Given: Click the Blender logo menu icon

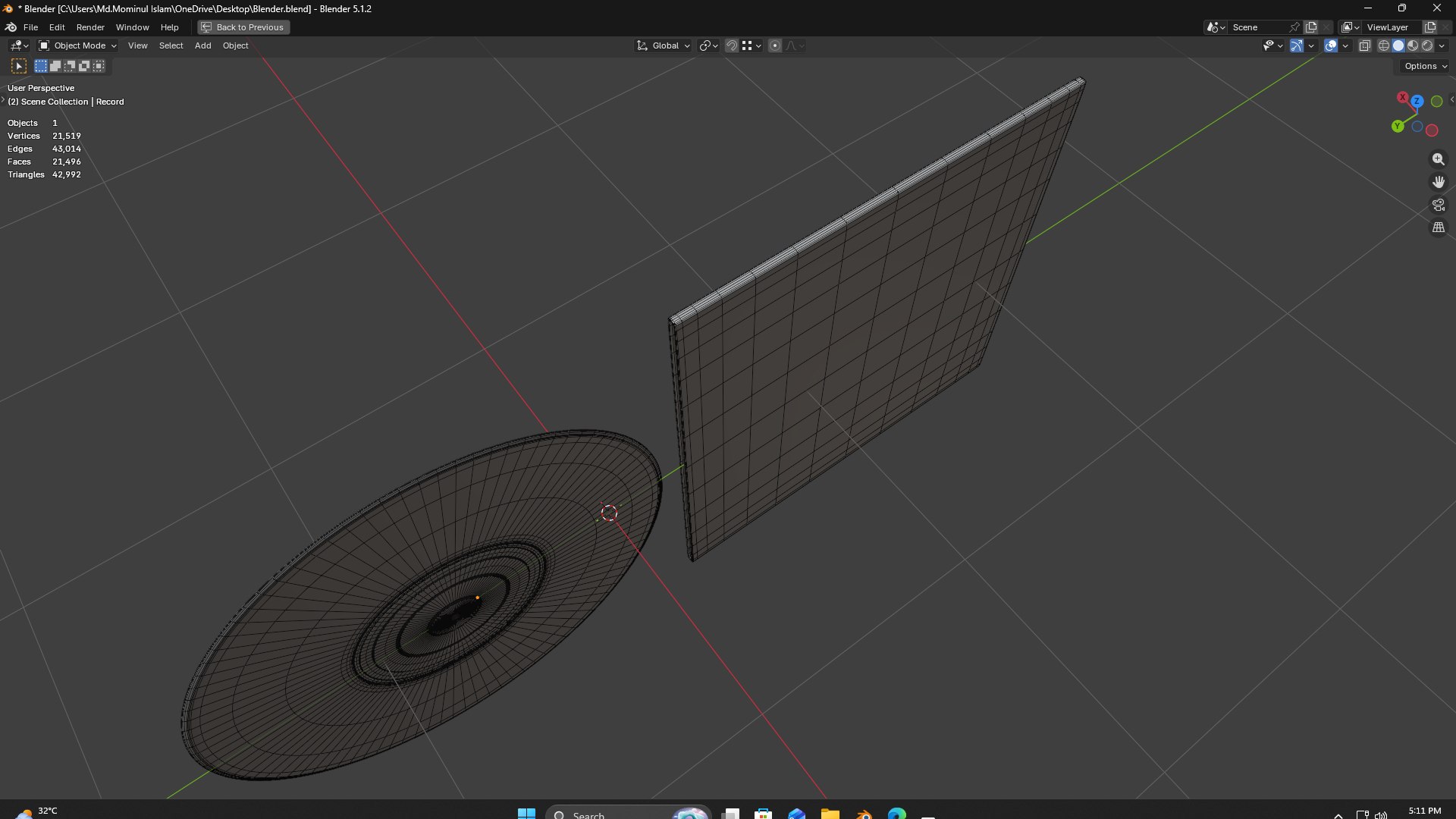Looking at the screenshot, I should (x=11, y=27).
